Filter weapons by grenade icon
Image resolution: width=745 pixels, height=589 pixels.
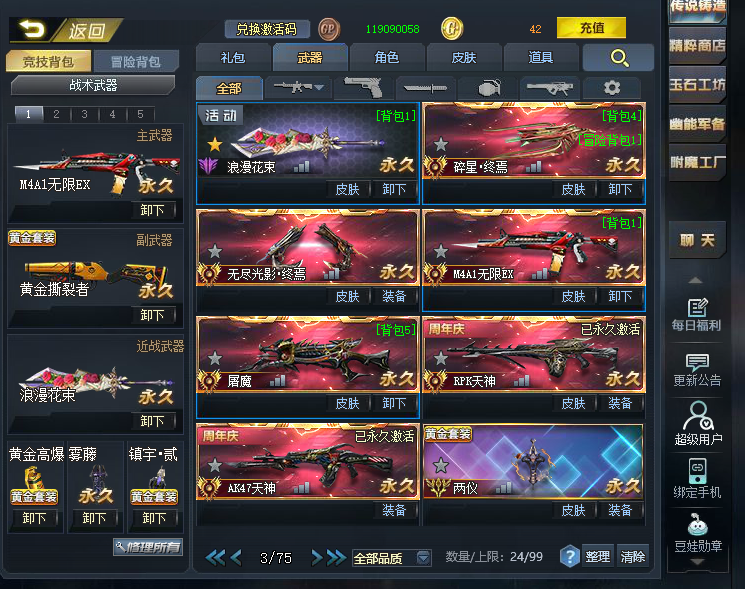click(x=488, y=88)
